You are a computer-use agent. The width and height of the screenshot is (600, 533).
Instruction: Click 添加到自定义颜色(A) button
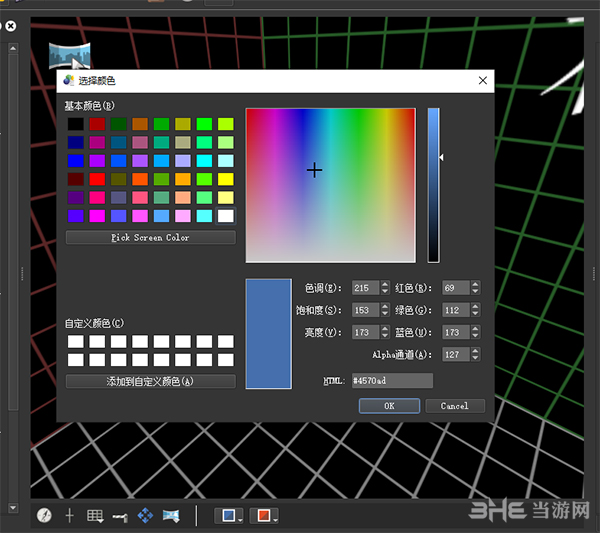150,381
